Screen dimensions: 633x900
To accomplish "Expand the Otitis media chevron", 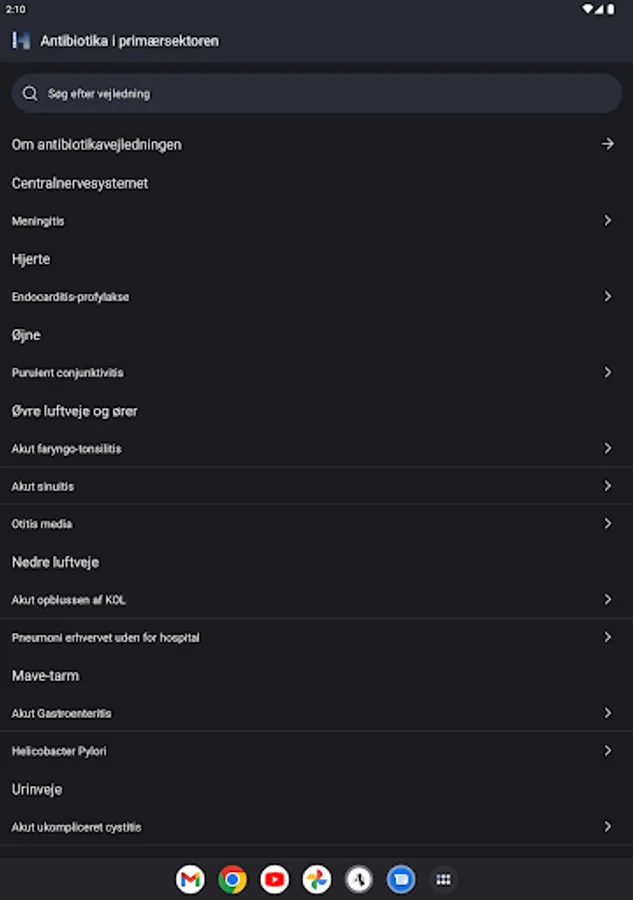I will click(607, 523).
